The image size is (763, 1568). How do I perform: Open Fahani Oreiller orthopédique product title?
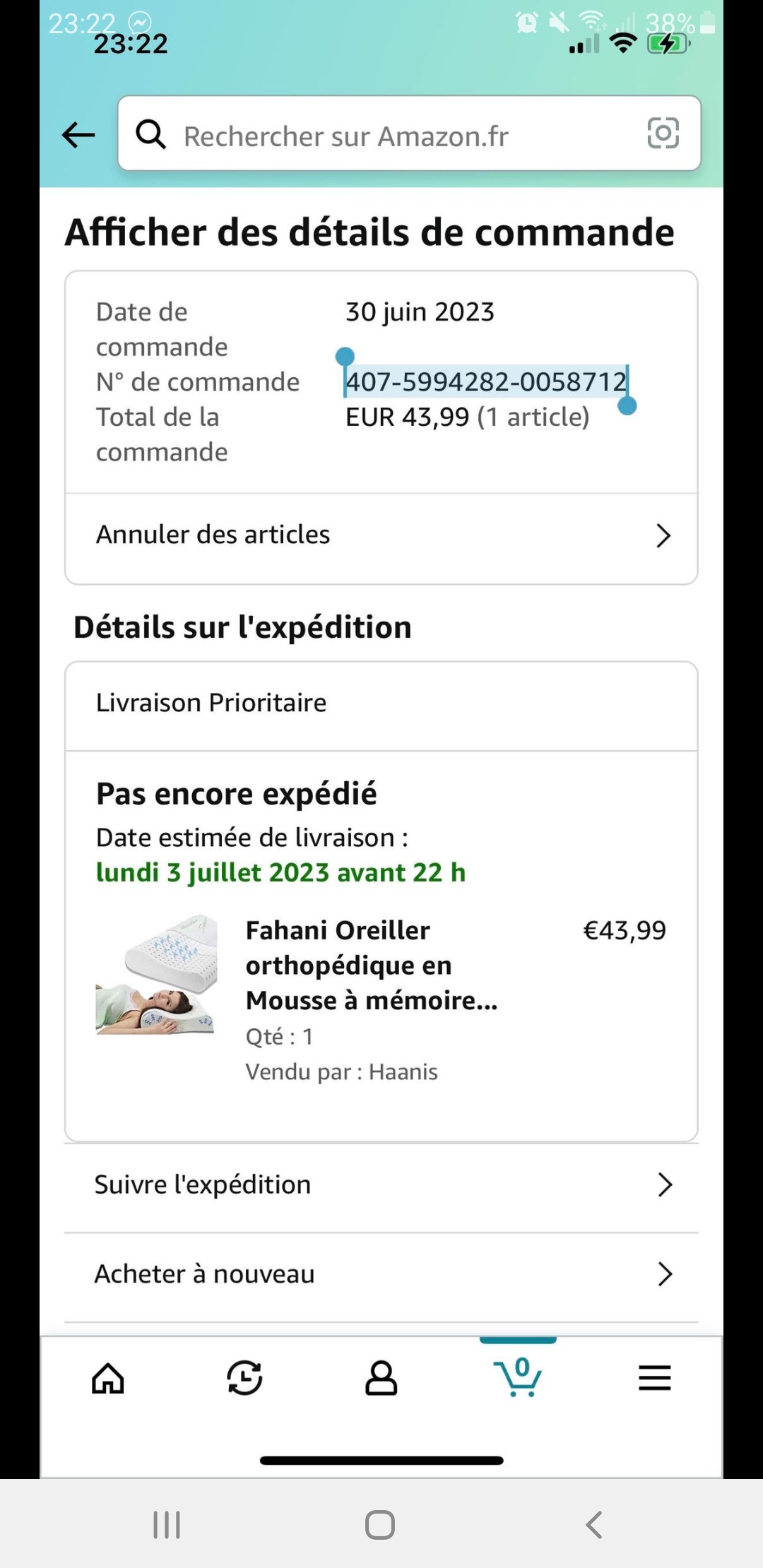[371, 965]
